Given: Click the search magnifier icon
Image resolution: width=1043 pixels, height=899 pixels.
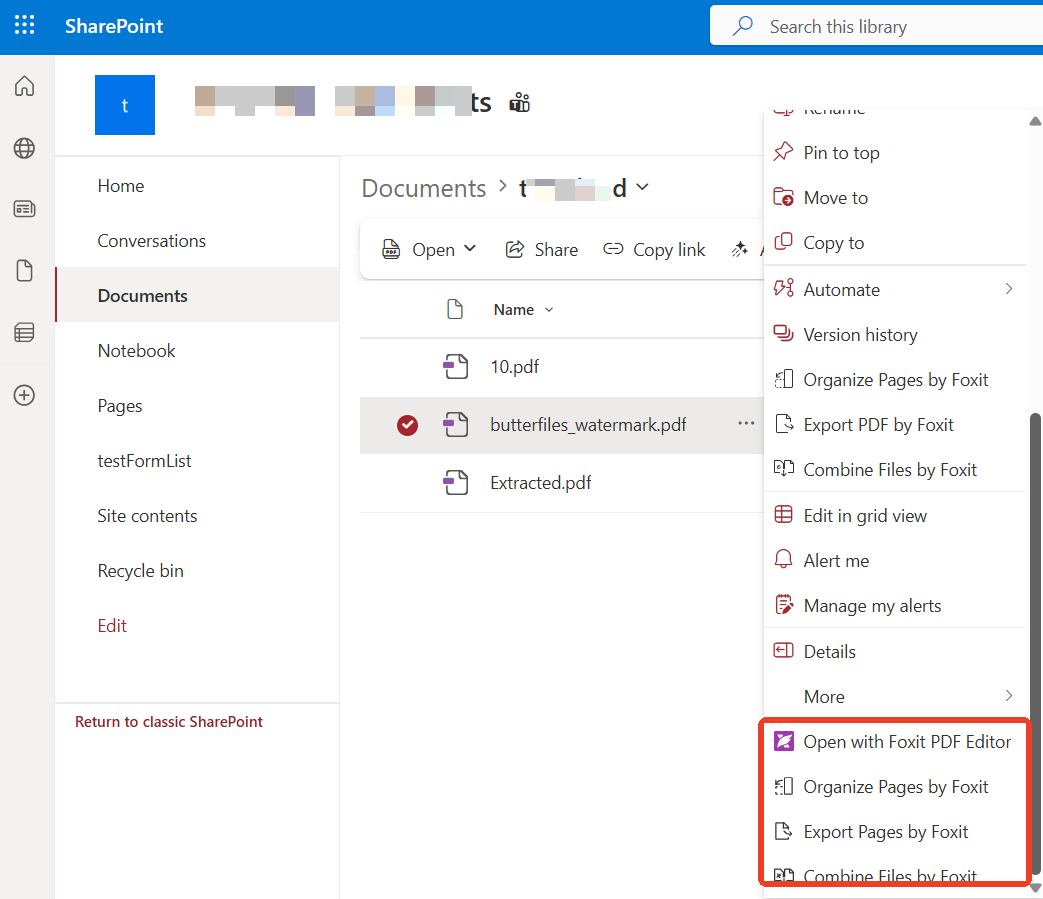Looking at the screenshot, I should 742,26.
